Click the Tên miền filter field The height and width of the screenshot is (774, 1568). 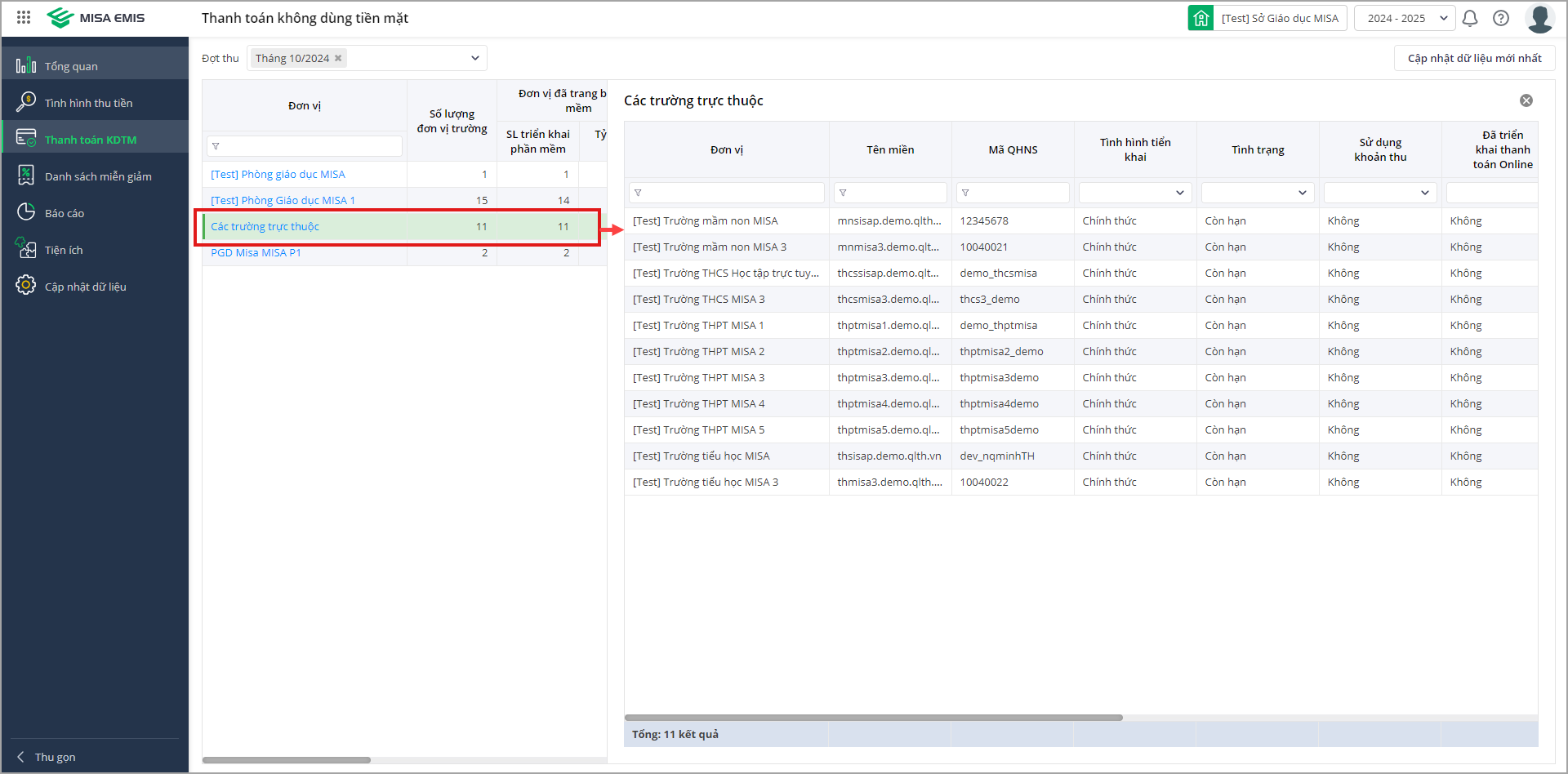tap(890, 193)
